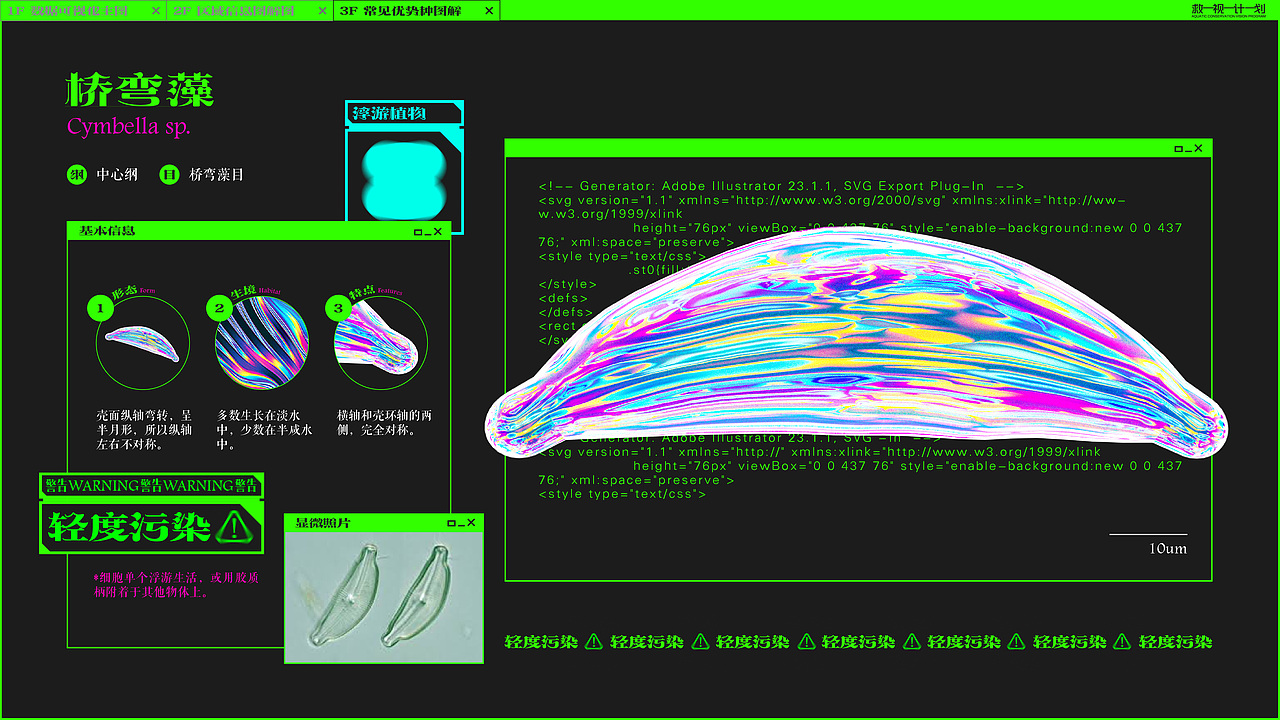Image resolution: width=1280 pixels, height=720 pixels.
Task: Click the 基本信息 window title
Action: pyautogui.click(x=107, y=231)
